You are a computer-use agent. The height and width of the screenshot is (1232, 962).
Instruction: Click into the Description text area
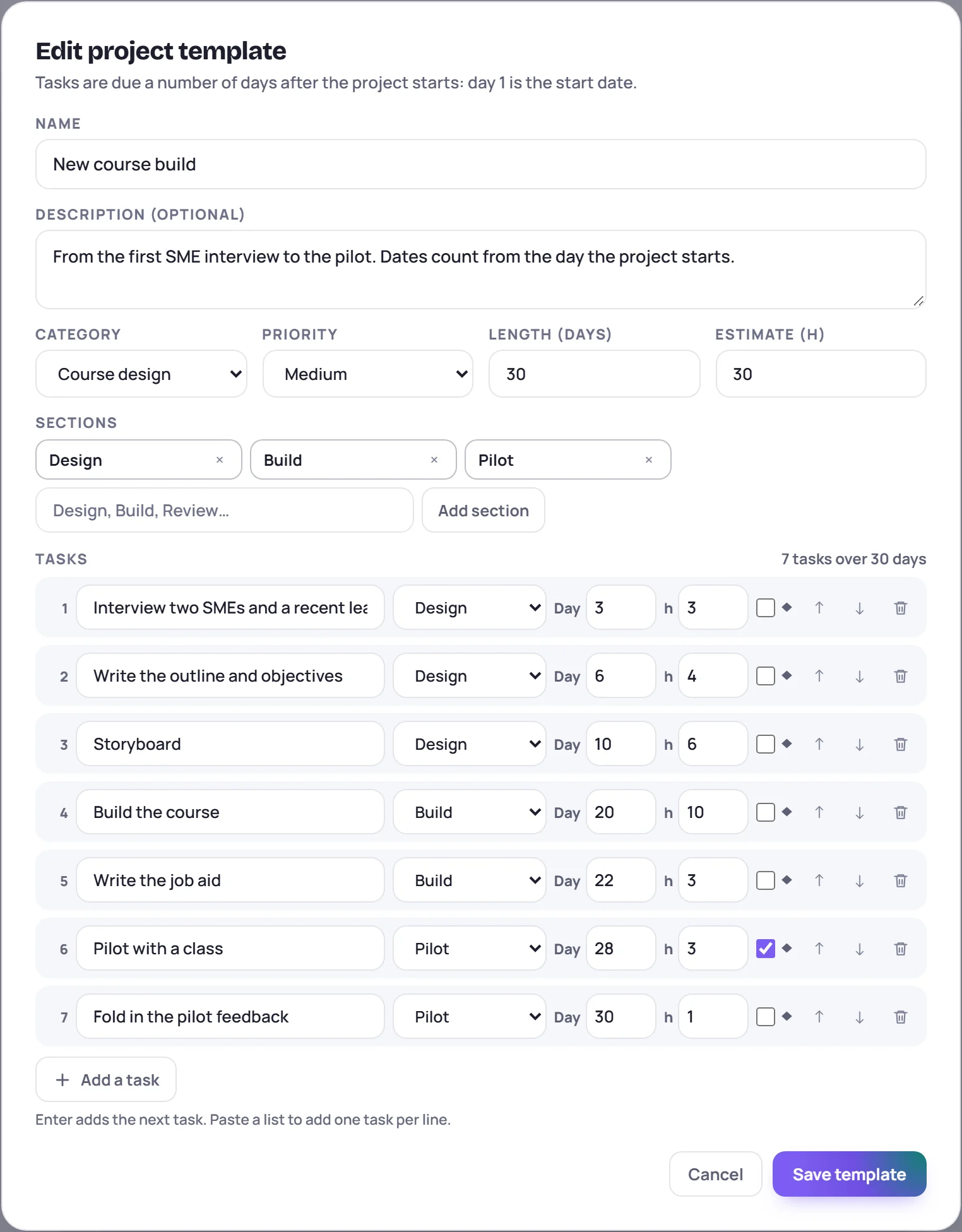[481, 269]
